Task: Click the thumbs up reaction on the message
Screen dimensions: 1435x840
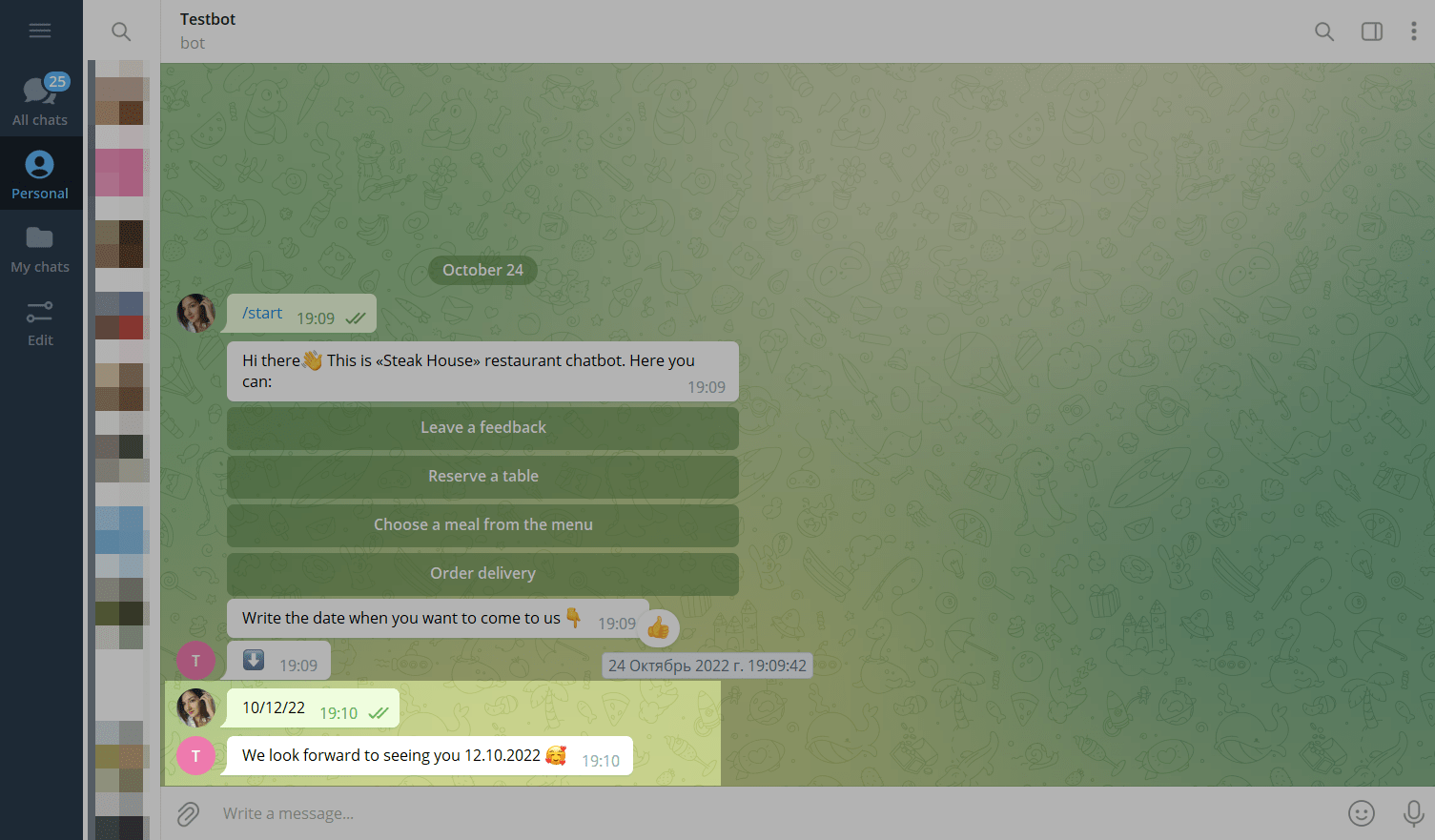Action: point(658,627)
